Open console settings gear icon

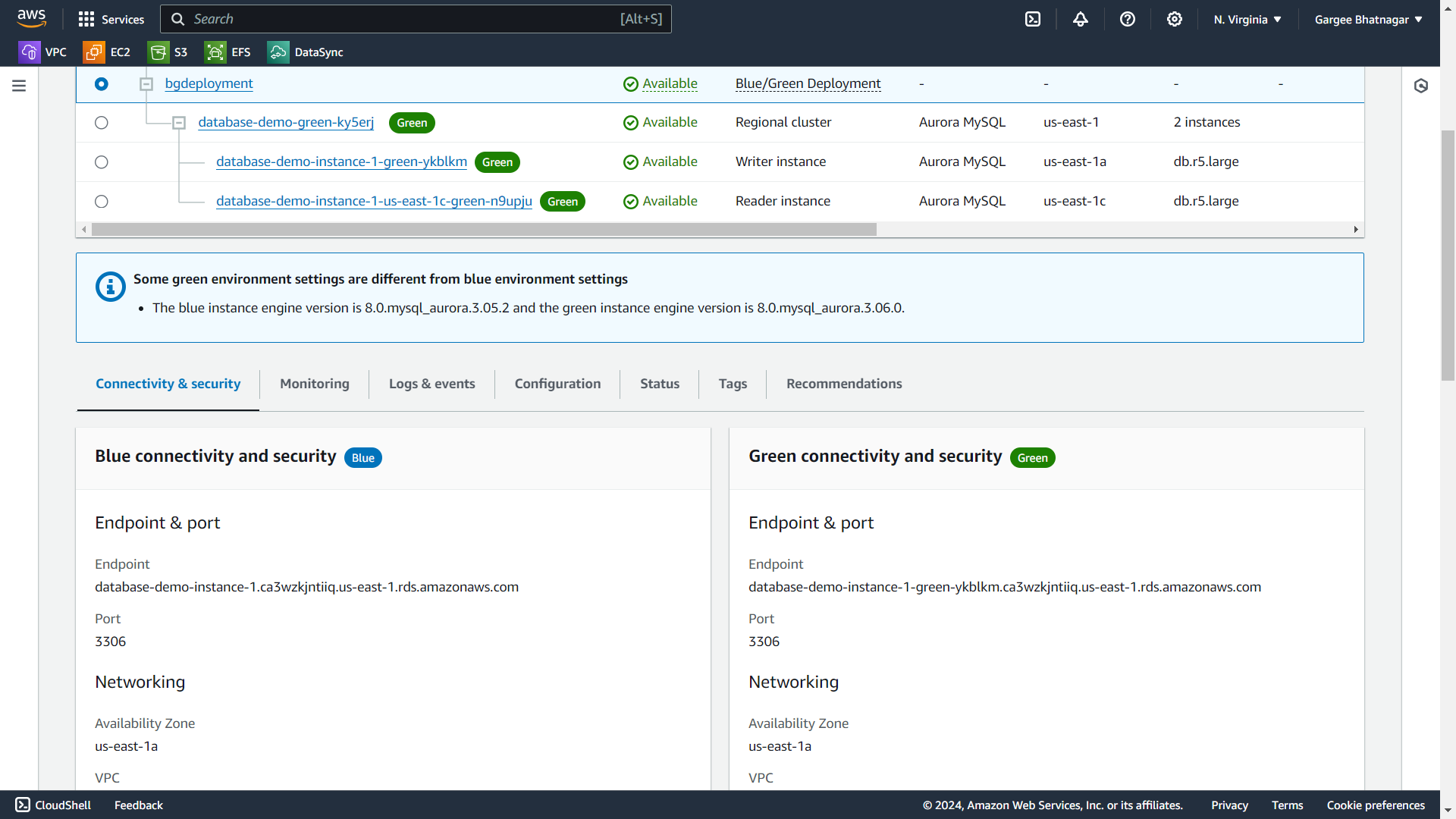[1174, 19]
